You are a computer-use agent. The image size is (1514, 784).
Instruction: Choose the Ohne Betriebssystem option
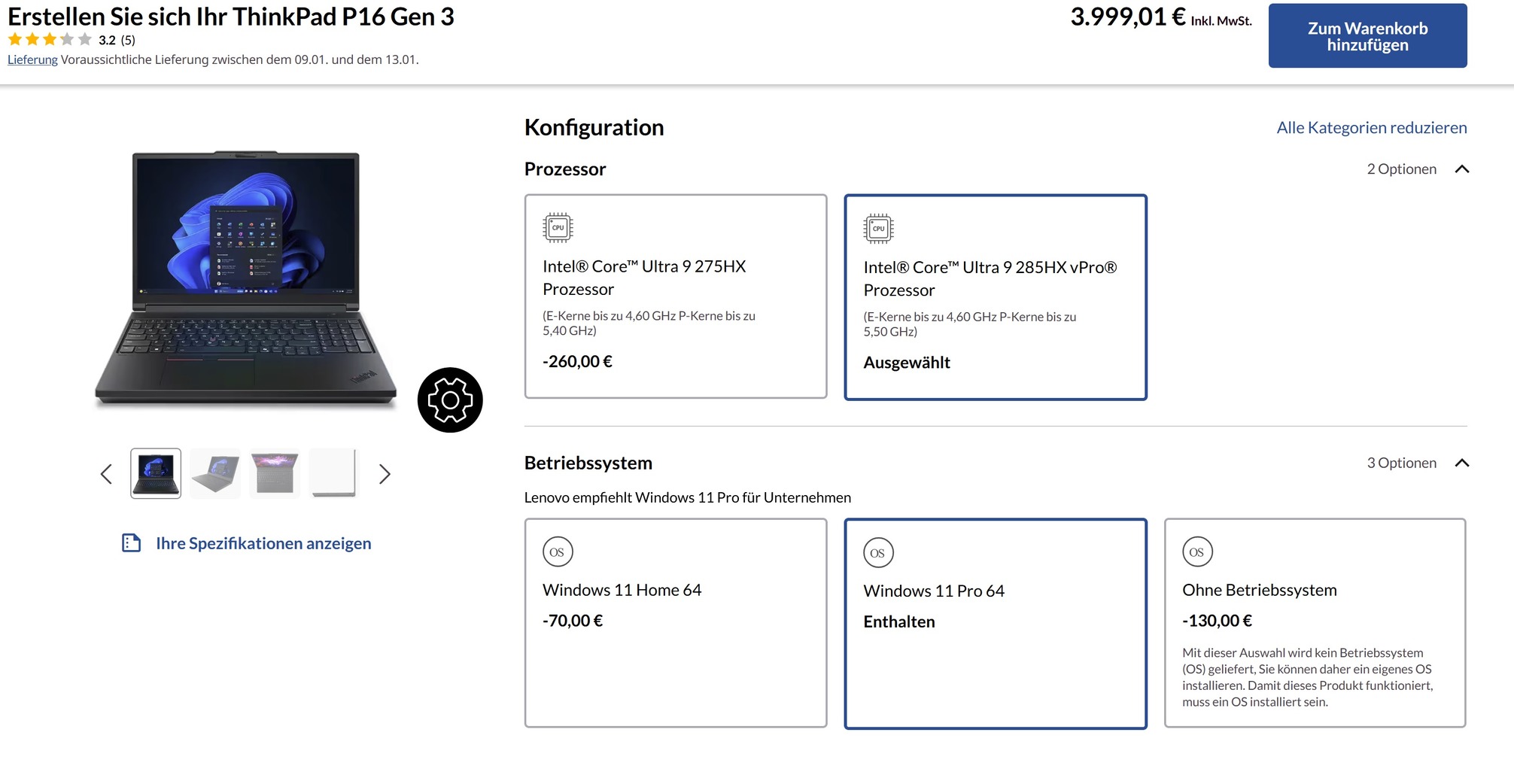click(1314, 622)
